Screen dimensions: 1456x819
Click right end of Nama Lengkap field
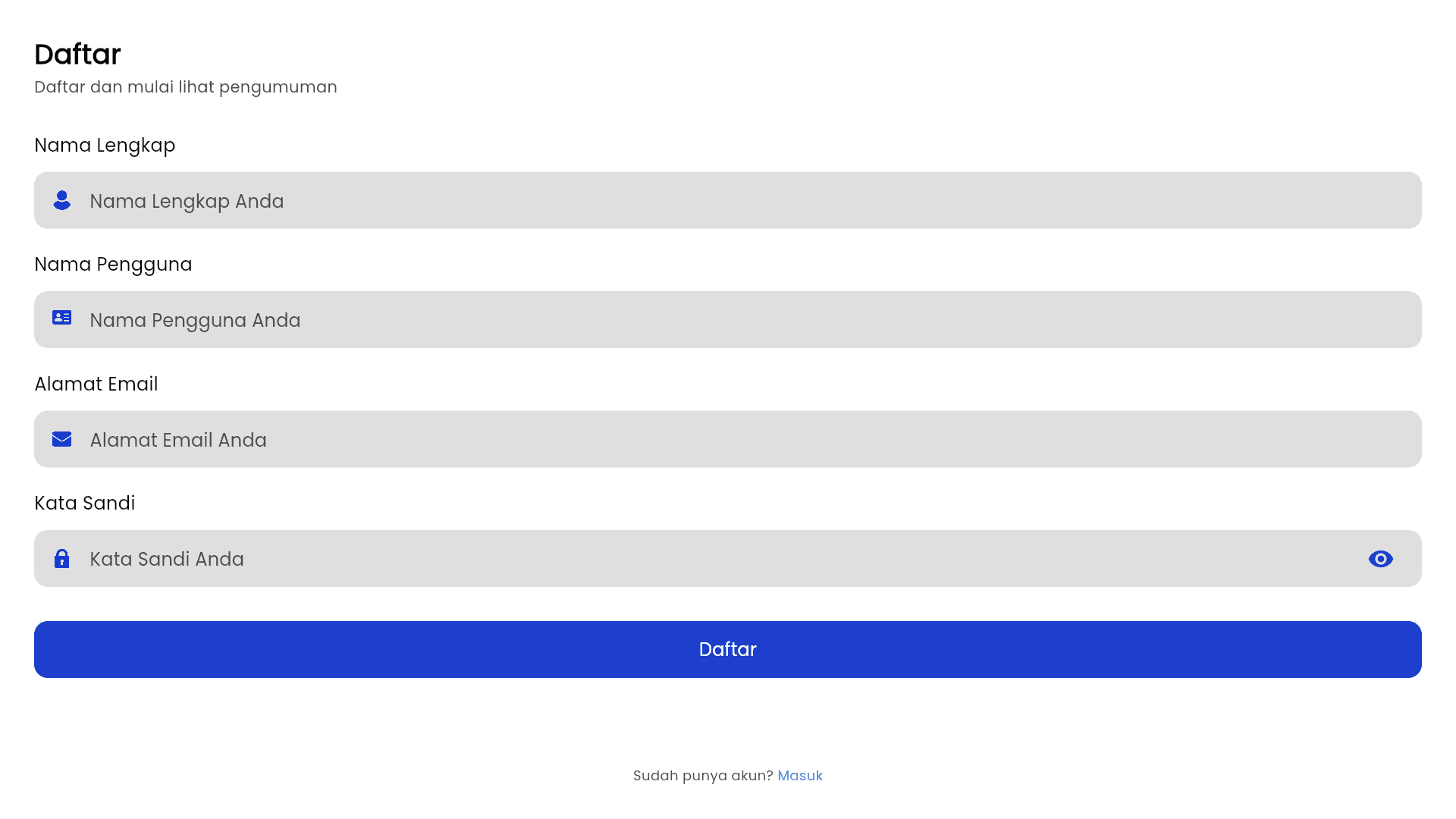tap(1395, 201)
